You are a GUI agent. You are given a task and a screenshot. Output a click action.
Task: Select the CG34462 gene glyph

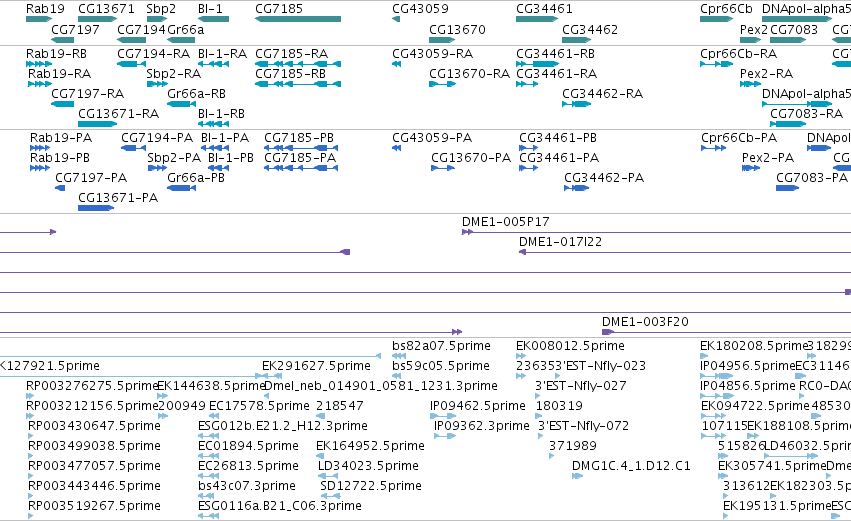coord(576,40)
